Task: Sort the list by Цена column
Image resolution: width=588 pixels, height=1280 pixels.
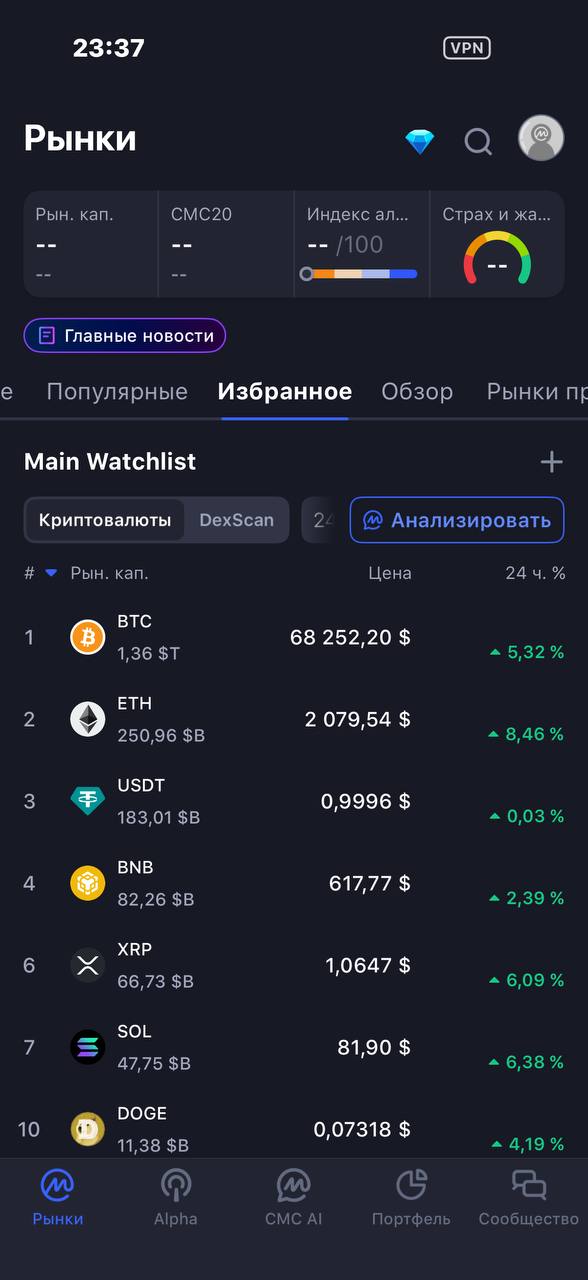Action: click(x=389, y=573)
